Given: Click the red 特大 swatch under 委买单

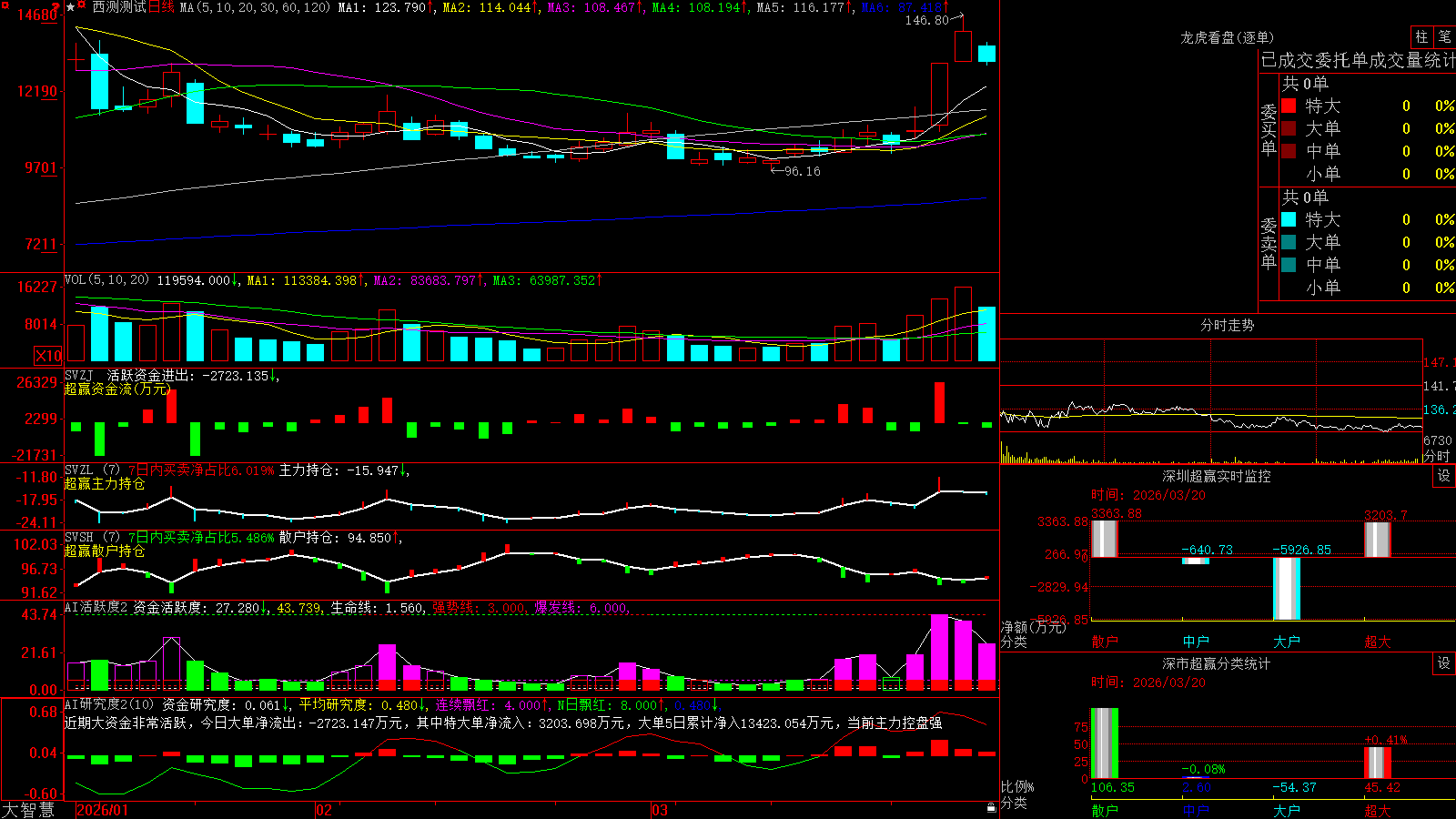Looking at the screenshot, I should 1289,106.
